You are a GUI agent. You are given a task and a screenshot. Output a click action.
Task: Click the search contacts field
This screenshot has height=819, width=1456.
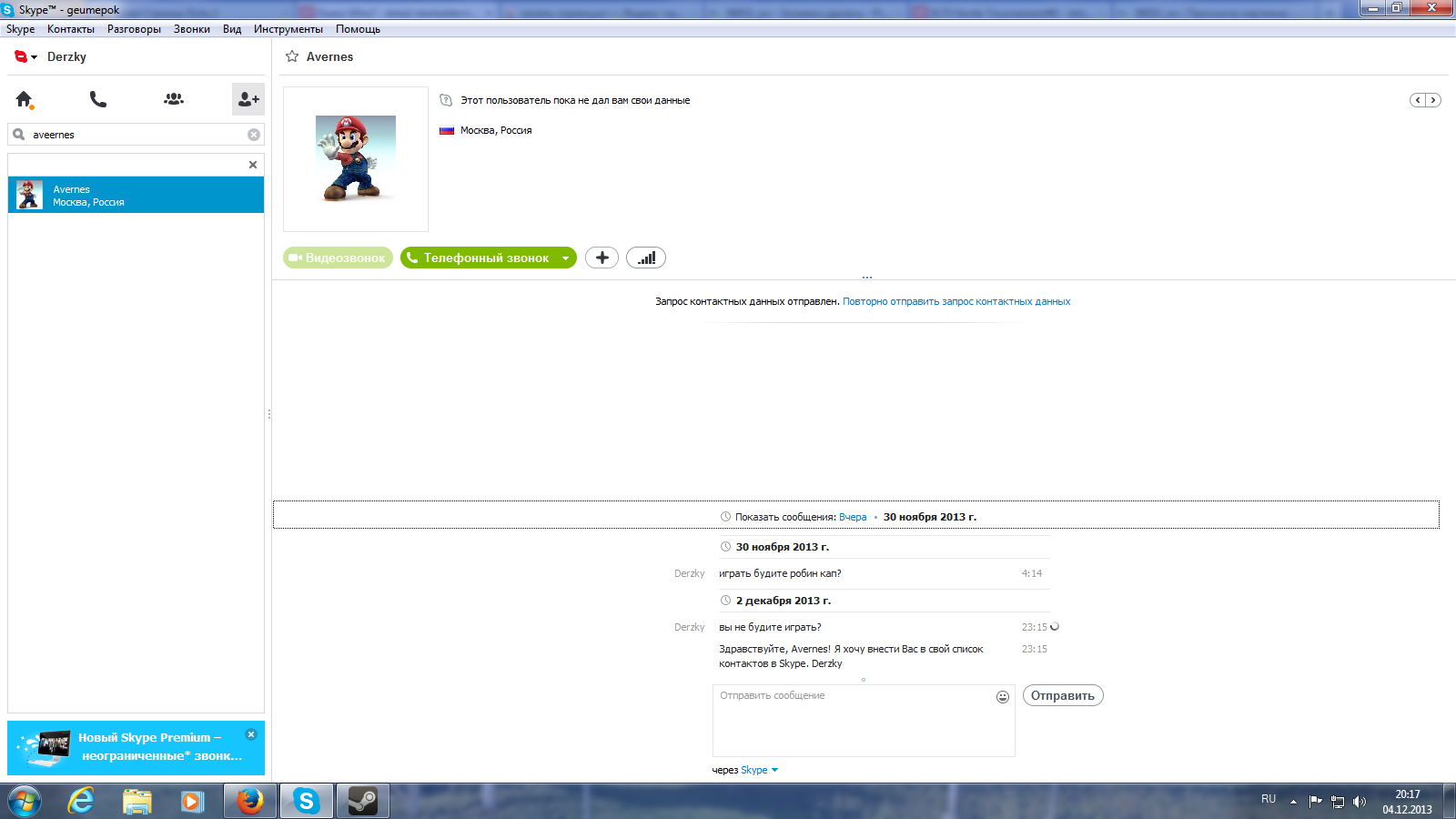136,135
